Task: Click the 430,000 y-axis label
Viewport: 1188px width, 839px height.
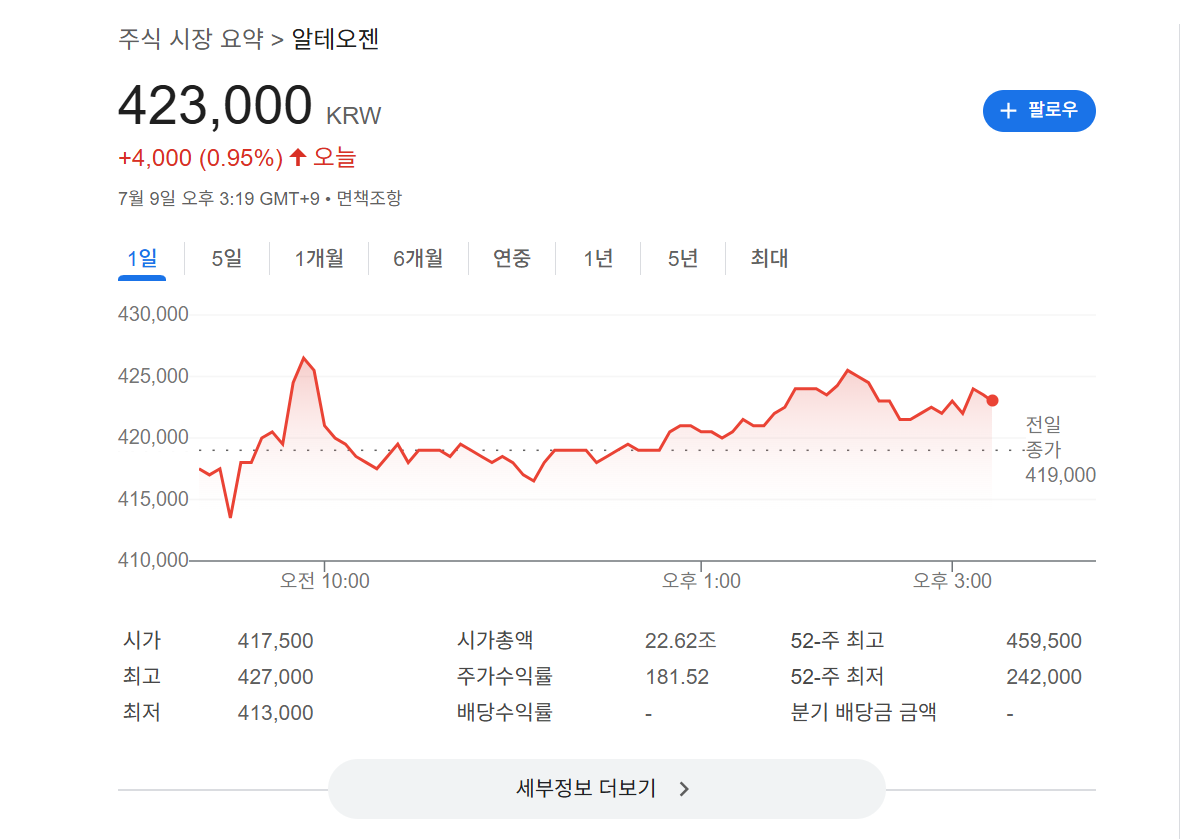Action: click(x=153, y=314)
